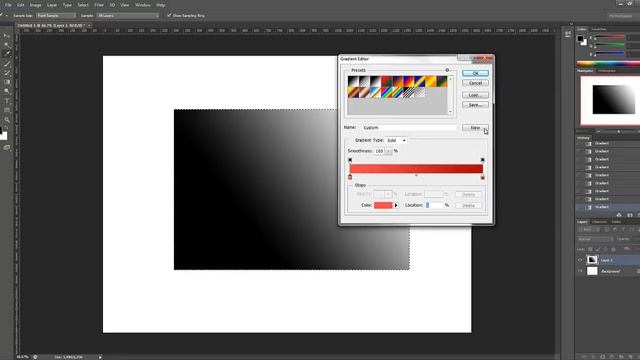Viewport: 640px width, 360px height.
Task: Select the Gradient tool in the toolbox
Action: coord(7,82)
